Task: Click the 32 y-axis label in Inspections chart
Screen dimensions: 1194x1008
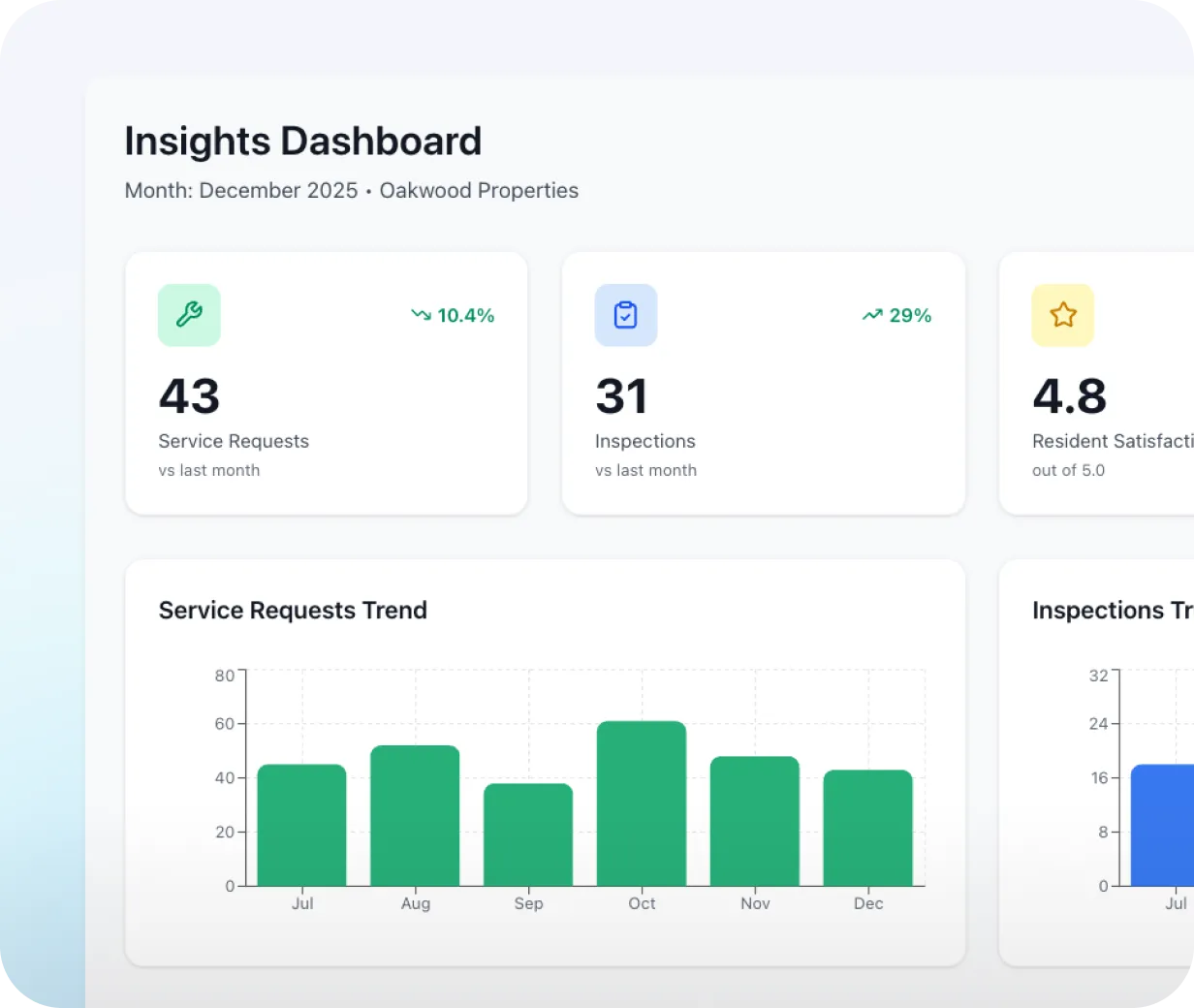Action: pyautogui.click(x=1098, y=676)
